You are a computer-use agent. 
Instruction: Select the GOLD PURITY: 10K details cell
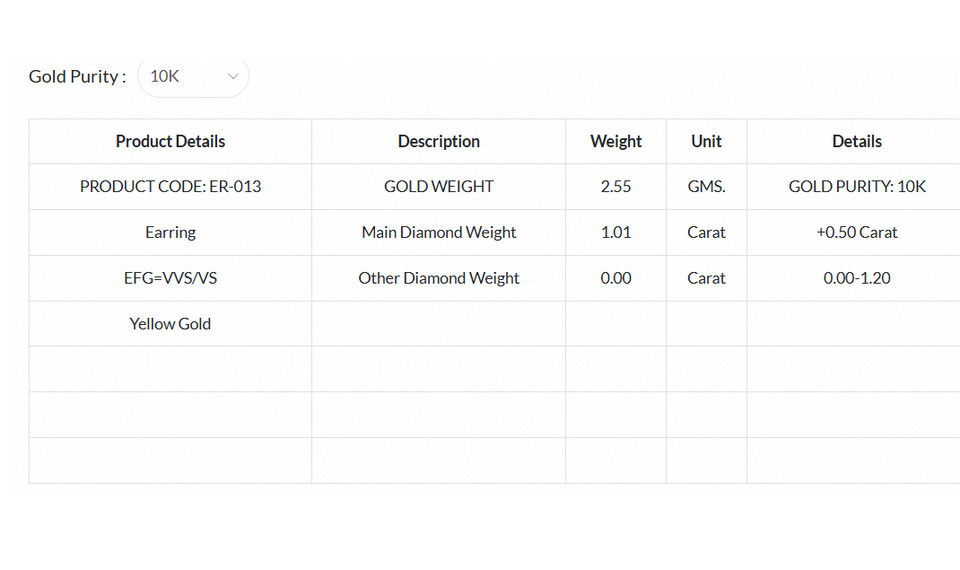point(857,187)
